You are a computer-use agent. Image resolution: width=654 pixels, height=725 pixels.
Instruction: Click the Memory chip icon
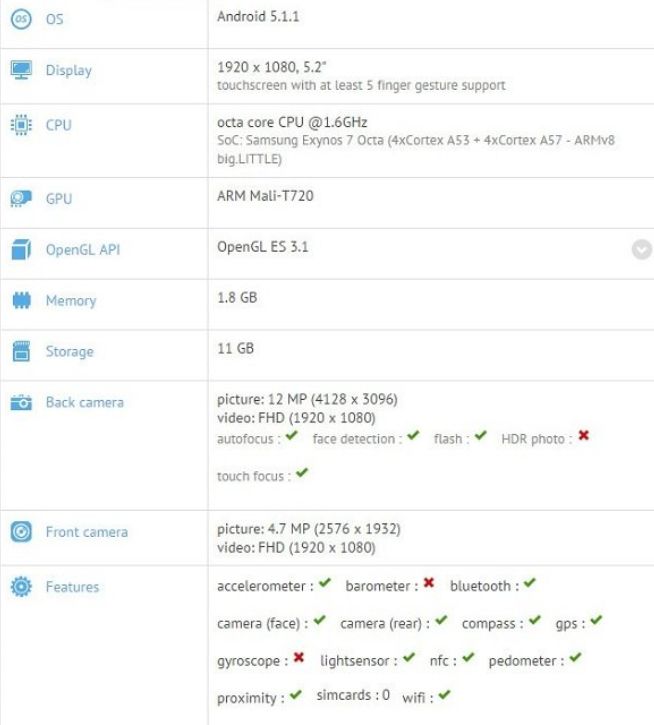click(x=21, y=301)
